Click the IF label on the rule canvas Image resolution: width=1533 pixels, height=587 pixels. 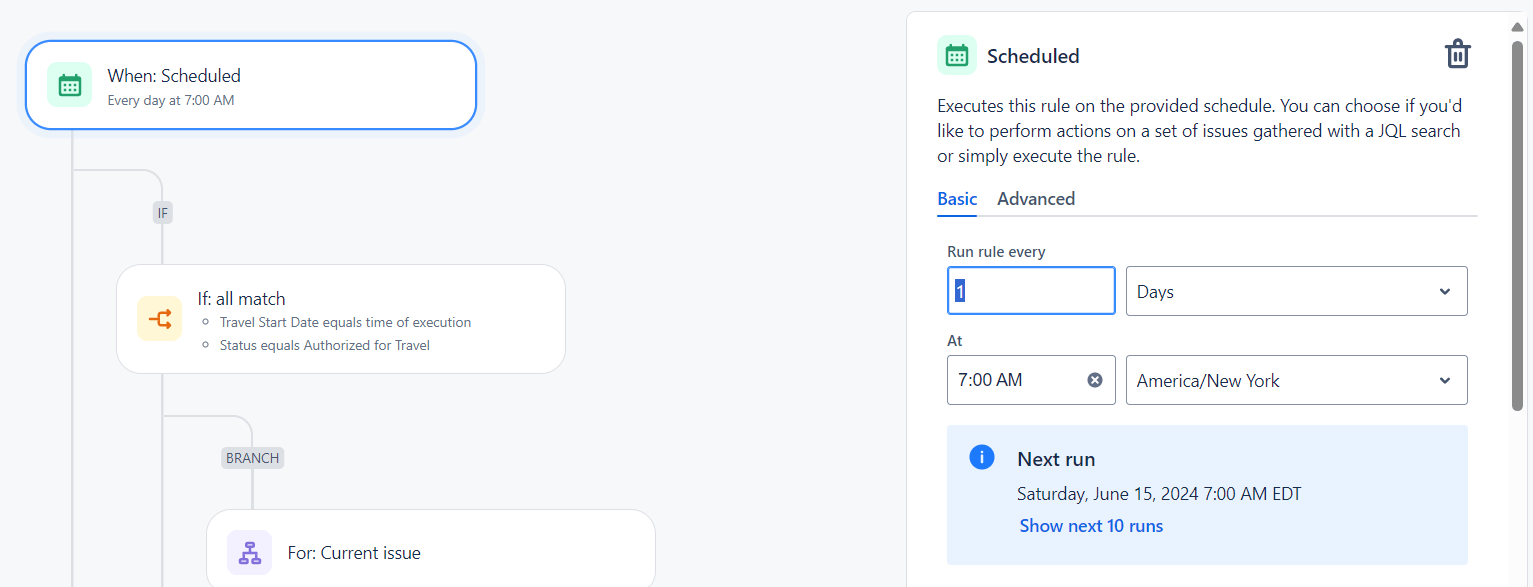(x=162, y=212)
